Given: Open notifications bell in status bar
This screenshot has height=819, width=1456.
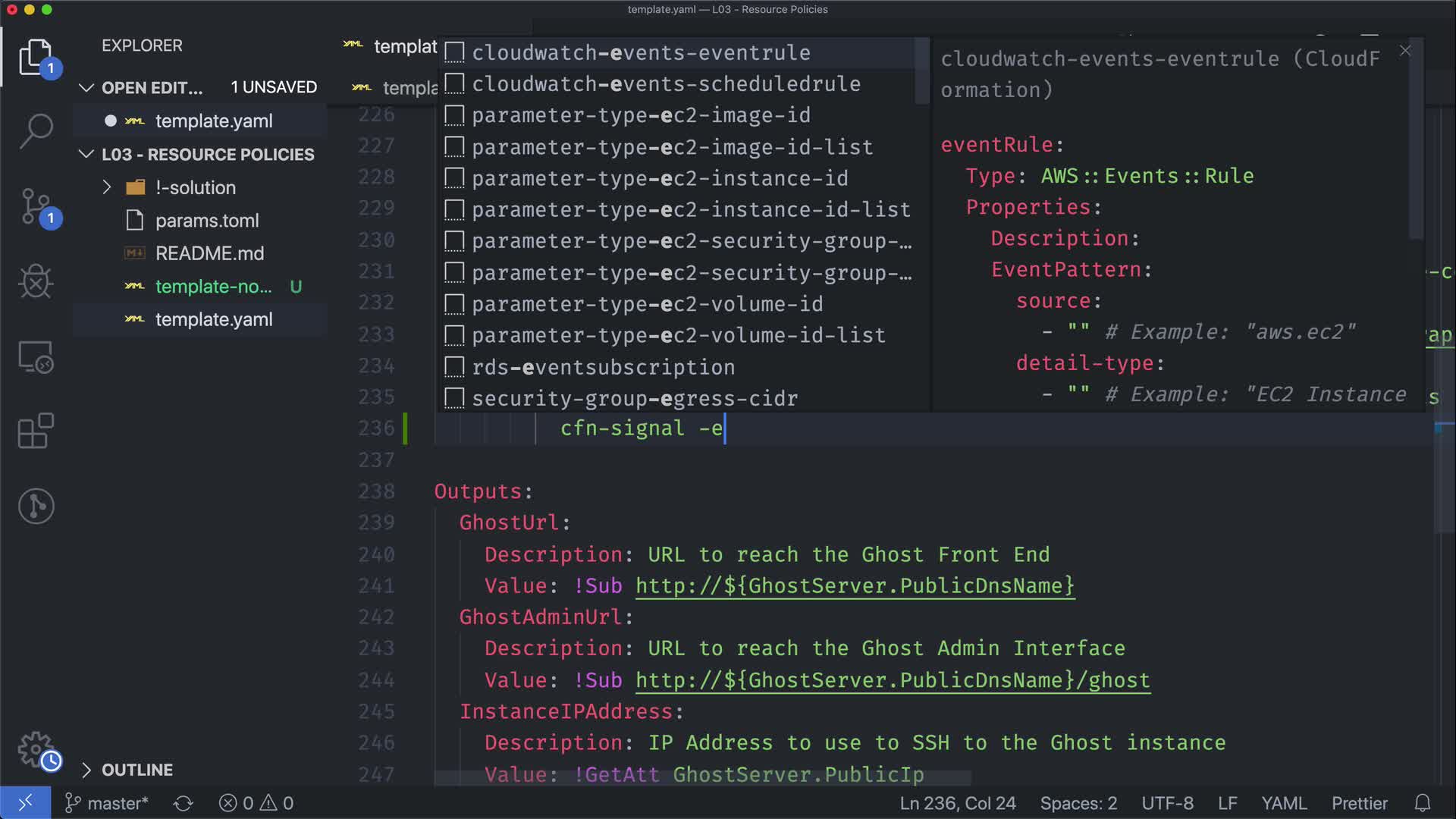Looking at the screenshot, I should (x=1423, y=803).
